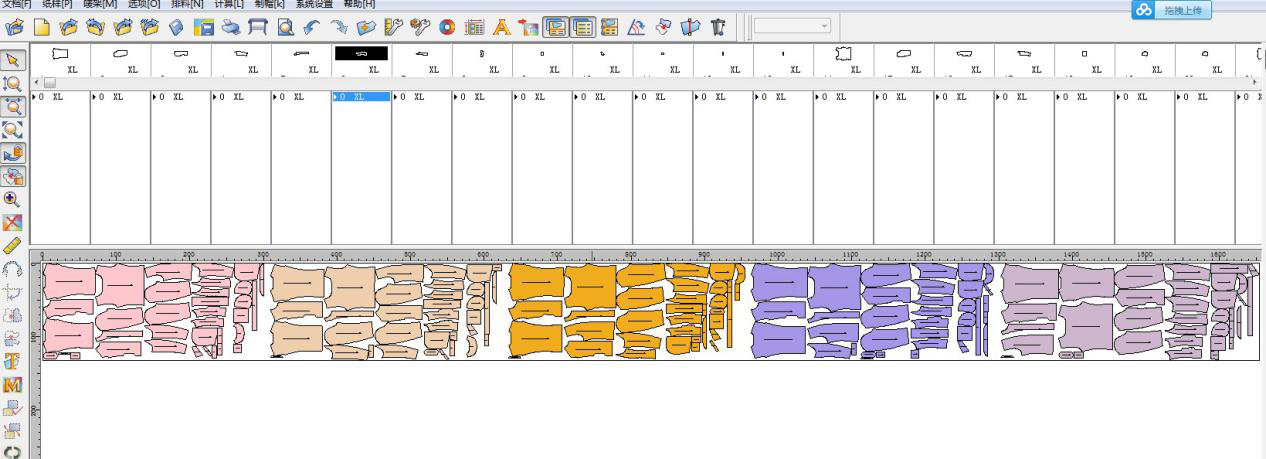Click the piece list horizontal scrollbar thumb
Viewport: 1266px width, 459px height.
[x=49, y=82]
